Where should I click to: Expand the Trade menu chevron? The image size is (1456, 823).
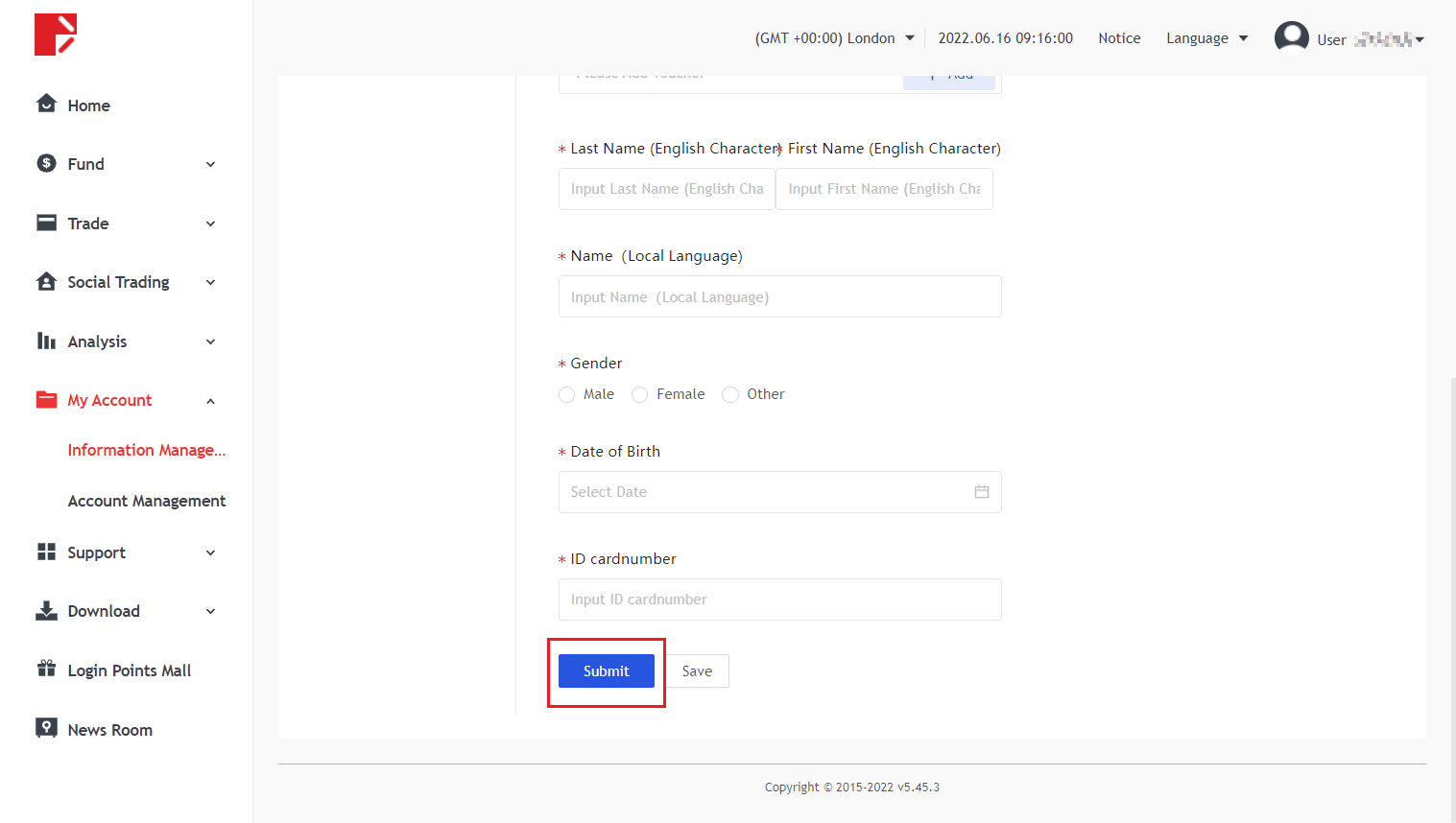pyautogui.click(x=210, y=223)
